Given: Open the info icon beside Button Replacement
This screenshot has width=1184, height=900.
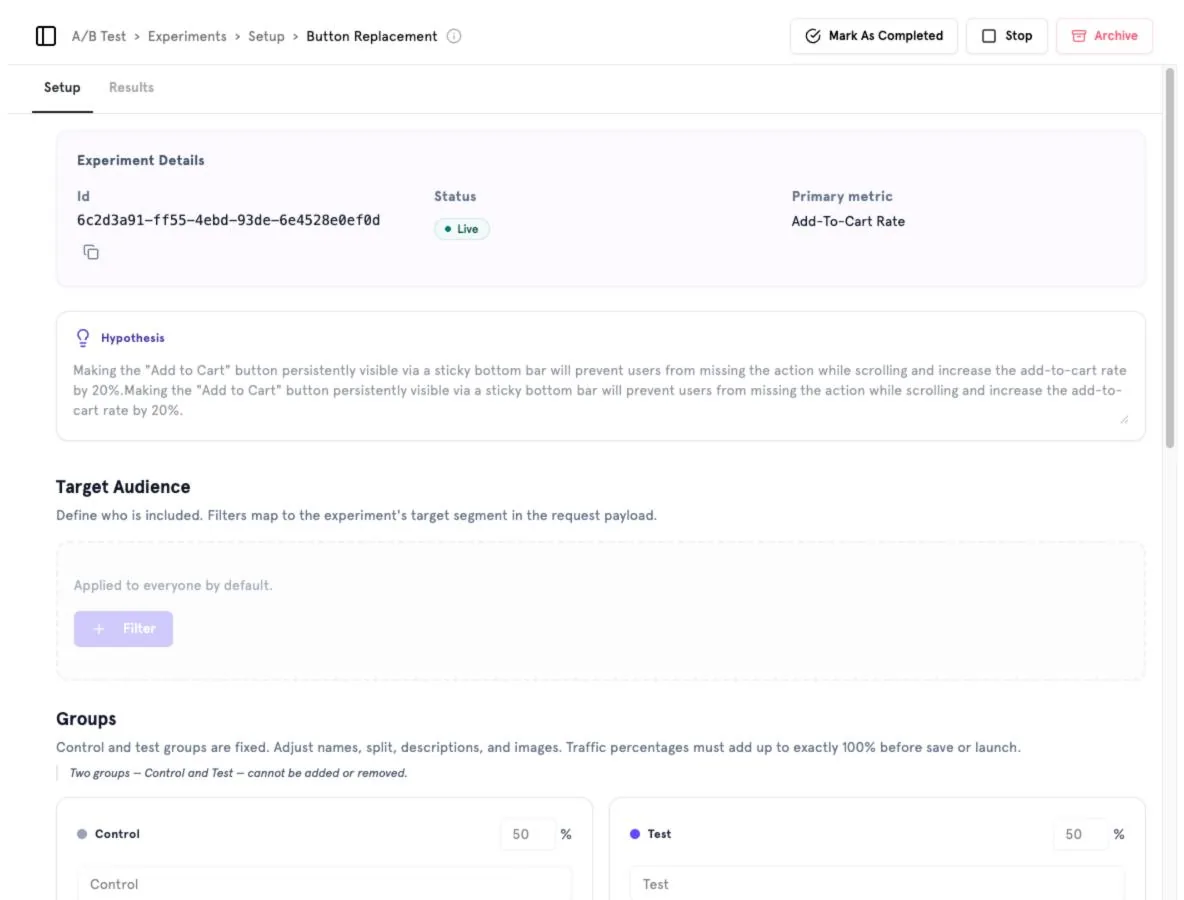Looking at the screenshot, I should [x=454, y=36].
